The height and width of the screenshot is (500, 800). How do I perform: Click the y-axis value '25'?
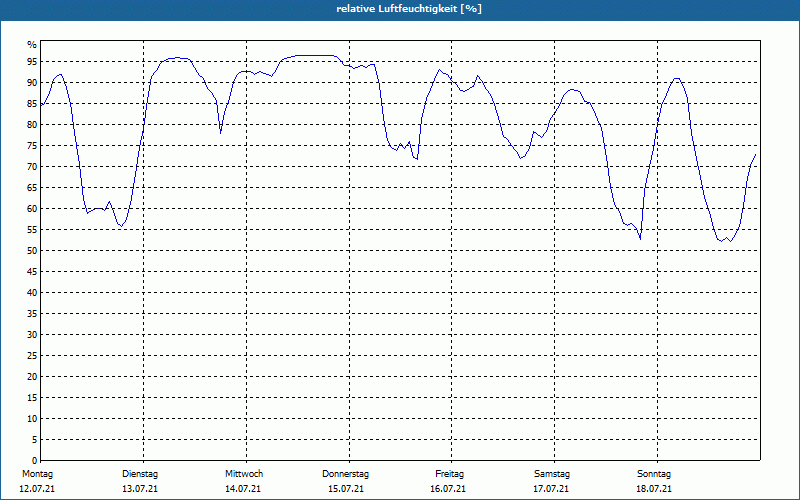click(x=32, y=356)
